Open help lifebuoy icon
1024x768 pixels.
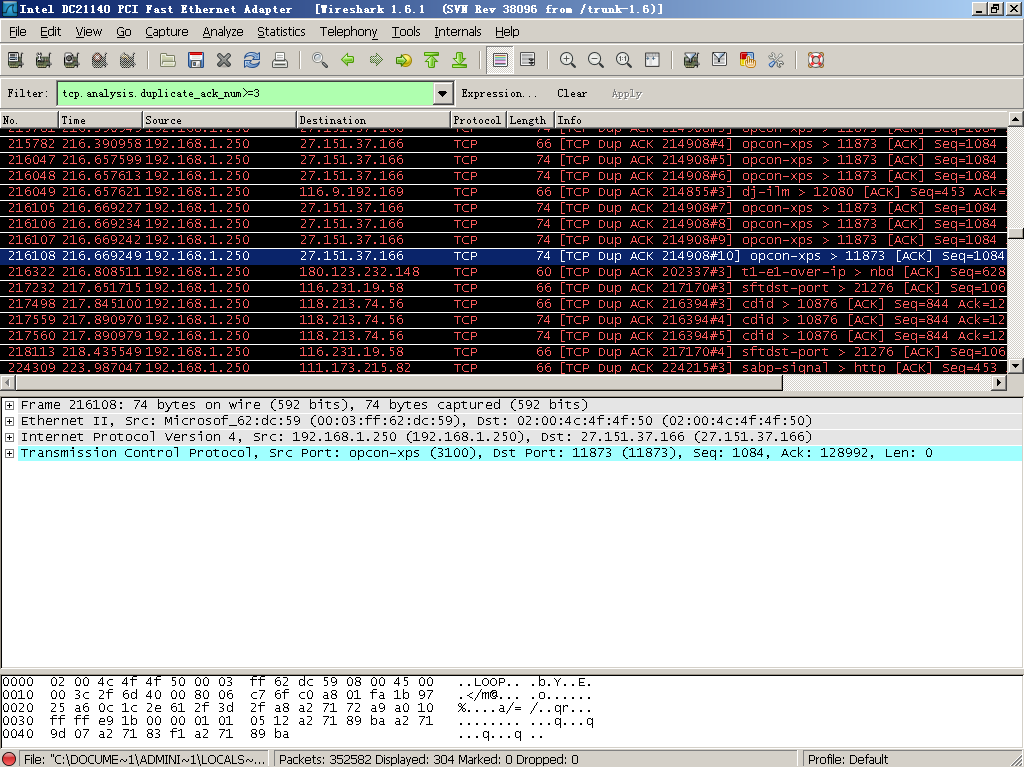pyautogui.click(x=816, y=60)
